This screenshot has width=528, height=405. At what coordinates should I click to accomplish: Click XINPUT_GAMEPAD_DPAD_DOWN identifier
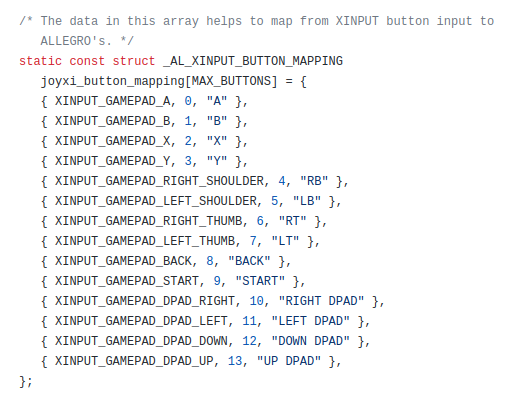point(141,341)
